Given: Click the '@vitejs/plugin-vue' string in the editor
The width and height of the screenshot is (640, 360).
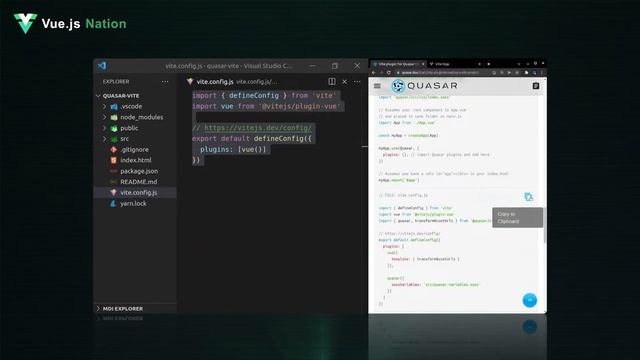Looking at the screenshot, I should (300, 106).
